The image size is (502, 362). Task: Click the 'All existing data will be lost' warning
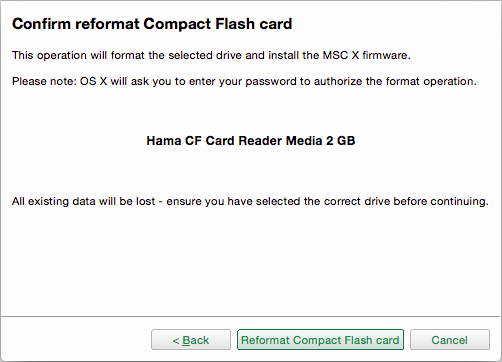[x=84, y=201]
